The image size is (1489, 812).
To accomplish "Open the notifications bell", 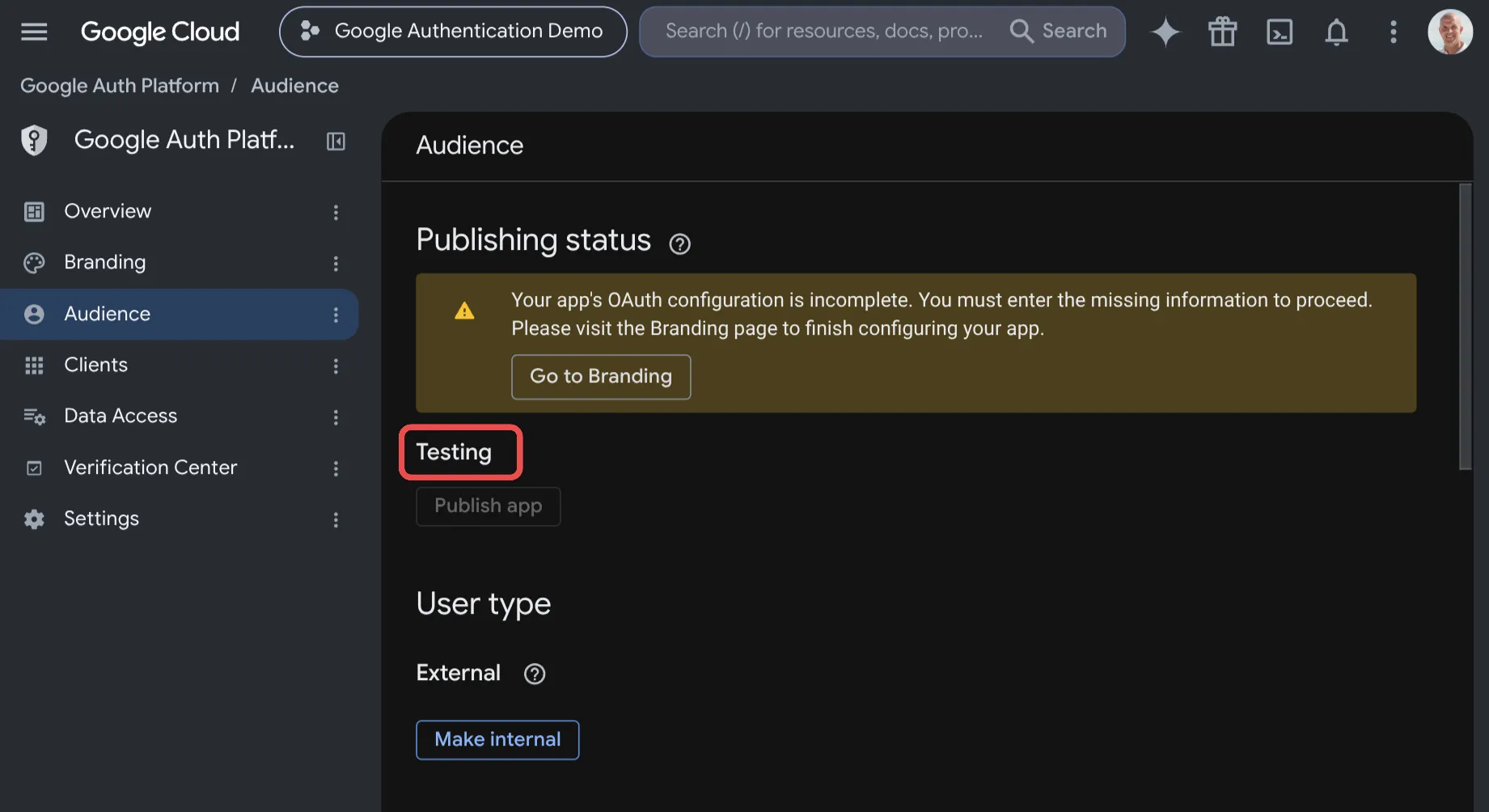I will tap(1336, 32).
